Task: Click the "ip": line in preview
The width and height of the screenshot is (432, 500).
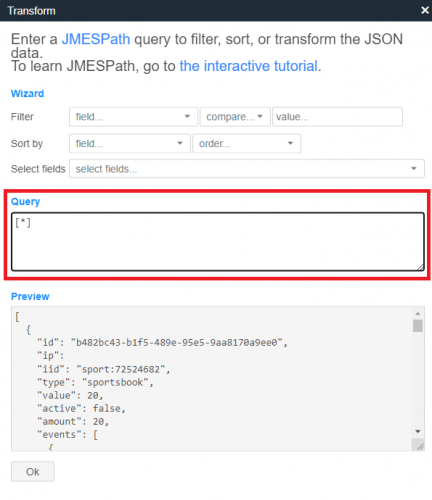Action: [51, 356]
